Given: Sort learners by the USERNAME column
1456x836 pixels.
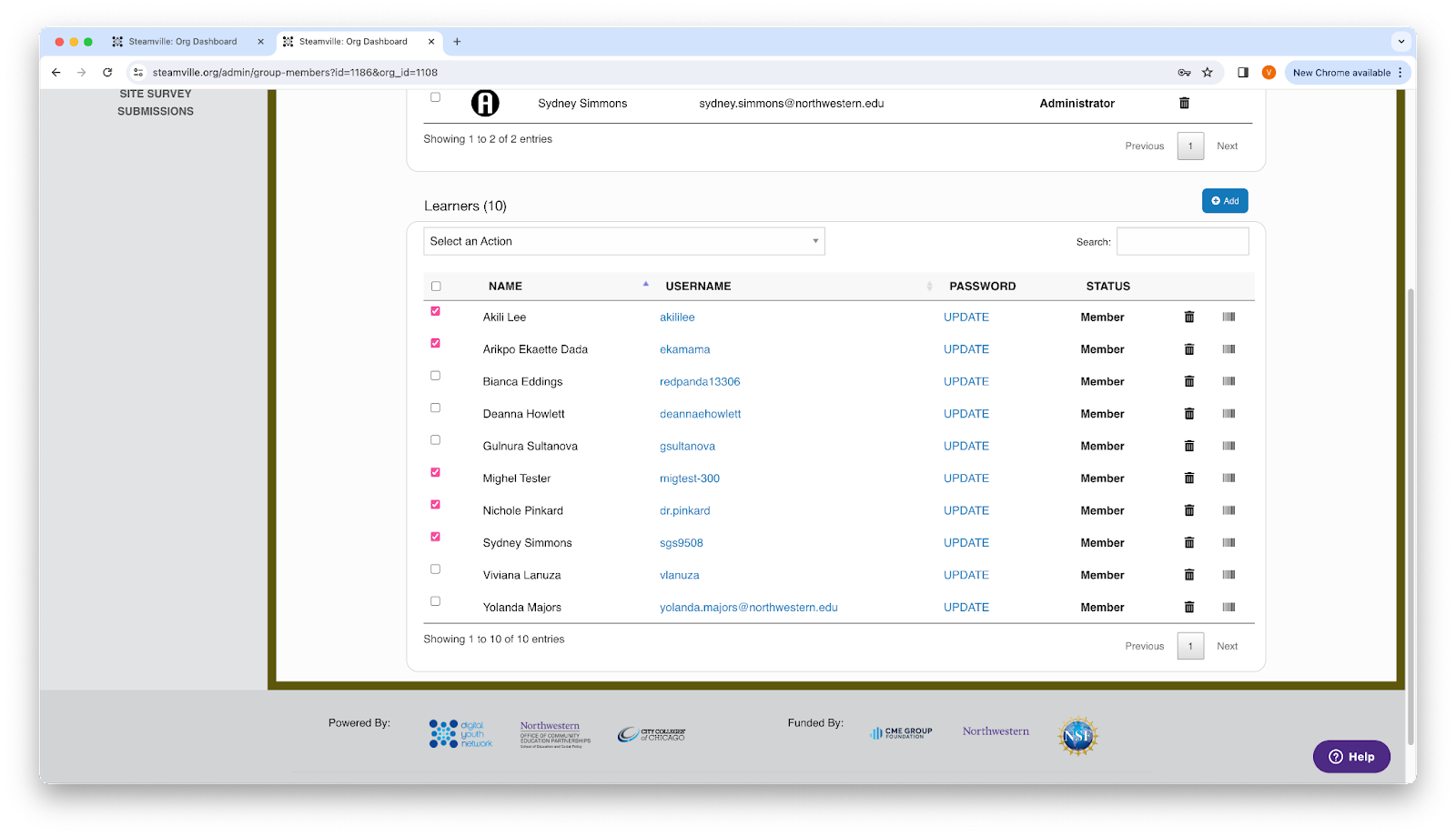Looking at the screenshot, I should point(698,286).
